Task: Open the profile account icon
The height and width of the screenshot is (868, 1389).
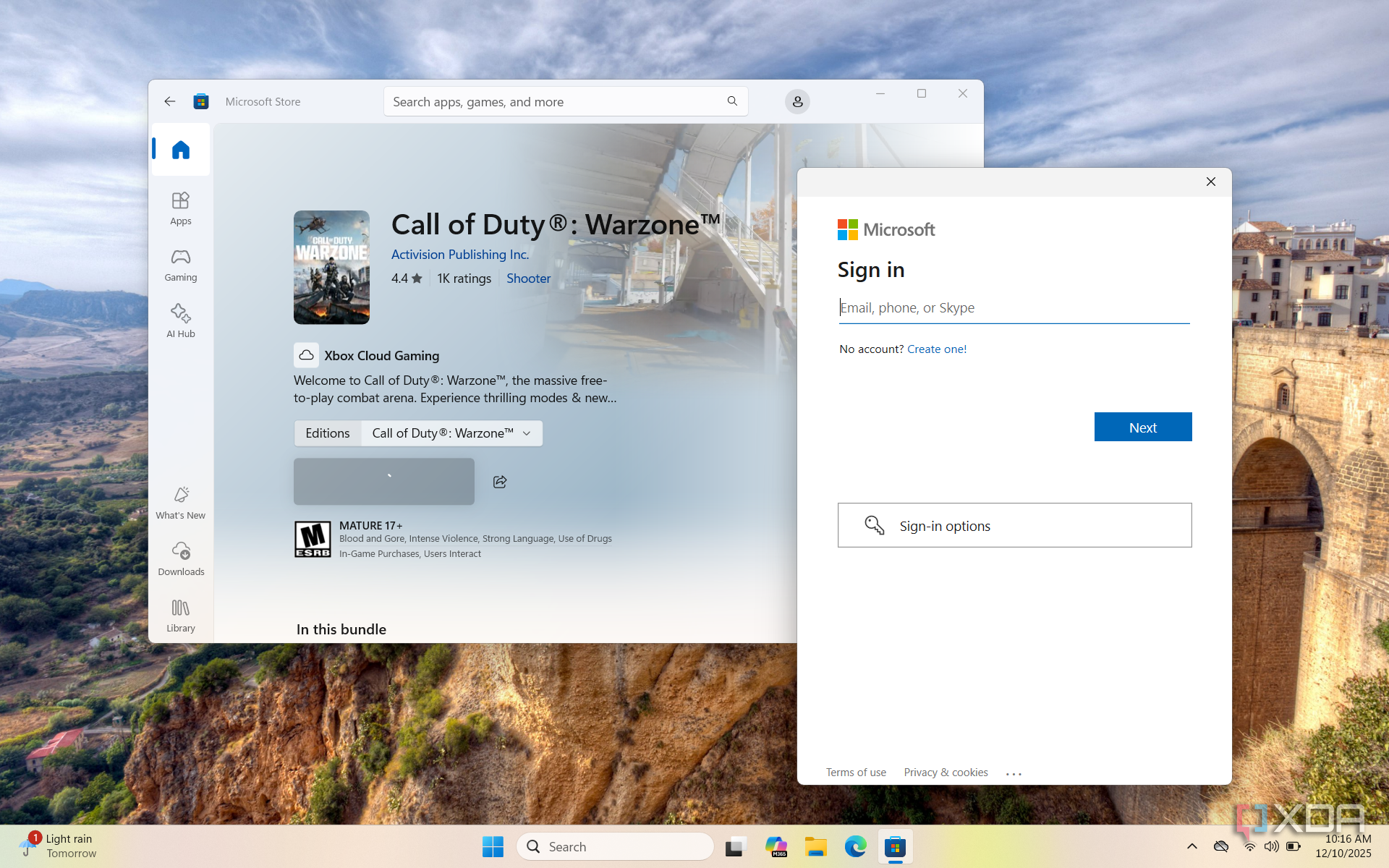Action: [797, 101]
